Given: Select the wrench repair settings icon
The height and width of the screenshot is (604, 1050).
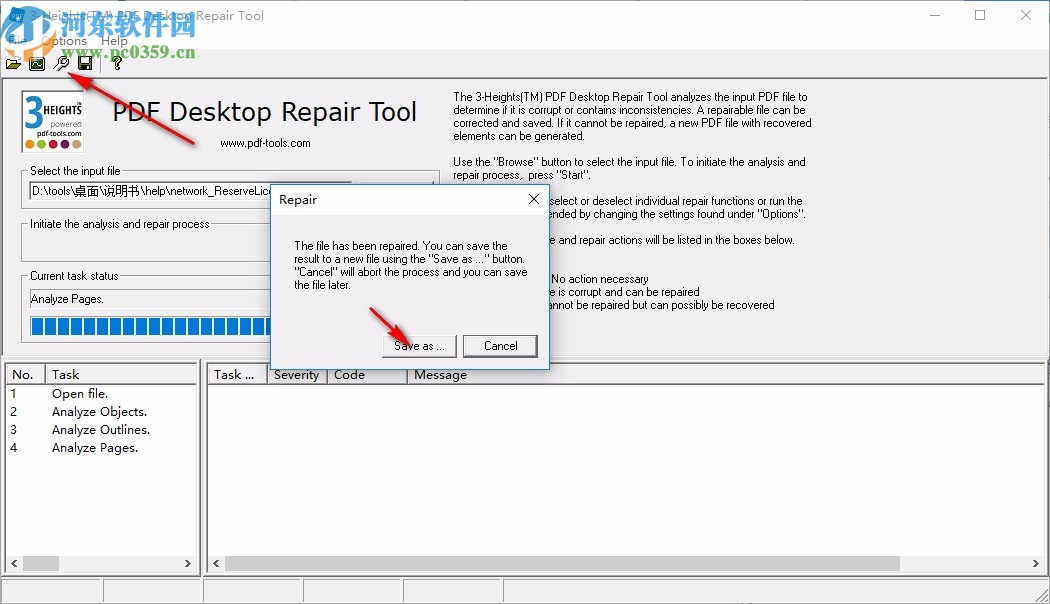Looking at the screenshot, I should [61, 62].
